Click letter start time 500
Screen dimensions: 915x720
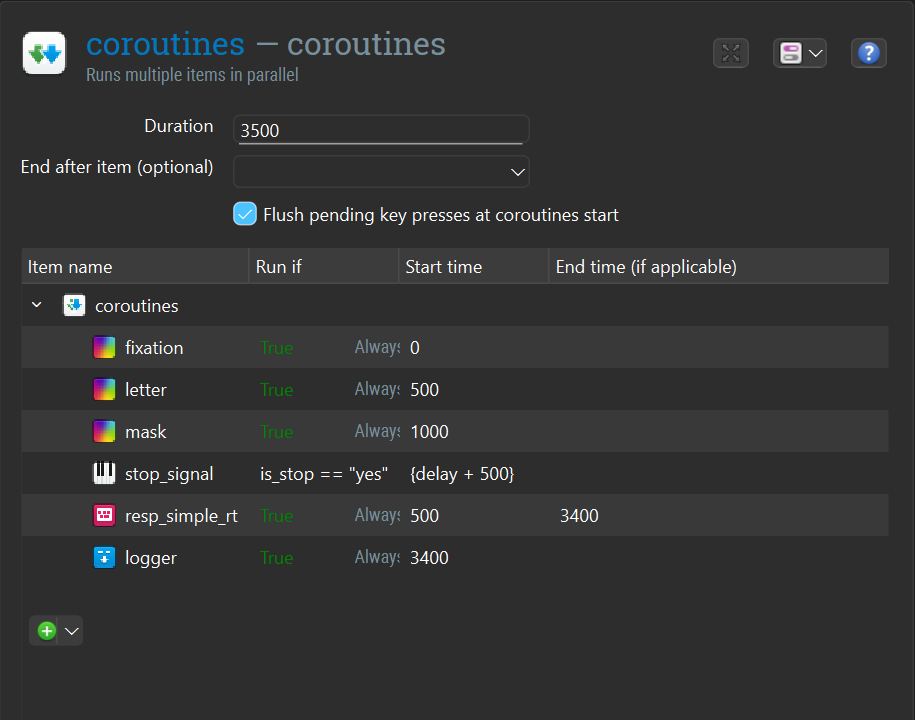point(424,390)
